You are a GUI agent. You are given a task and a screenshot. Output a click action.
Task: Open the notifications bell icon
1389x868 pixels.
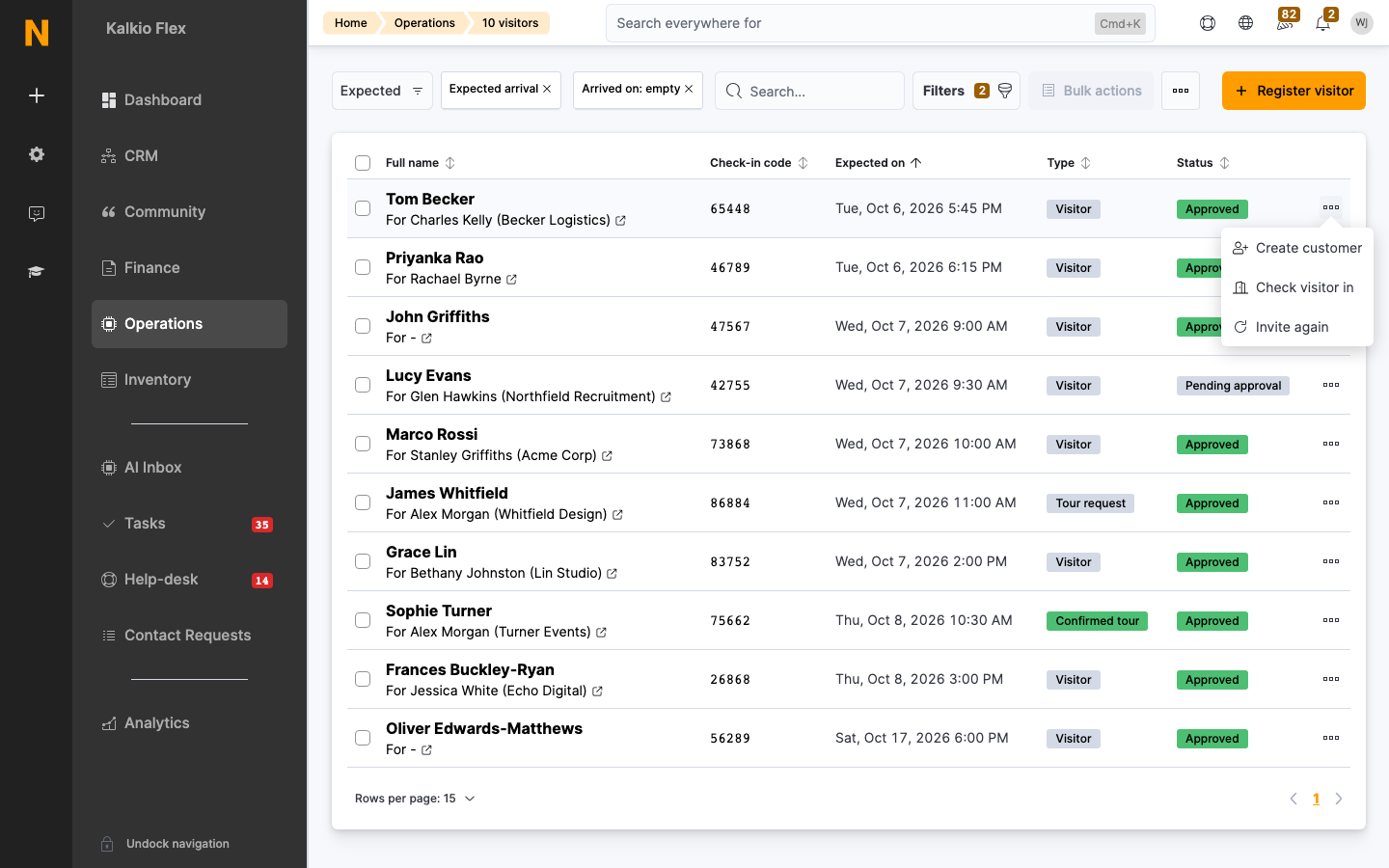(x=1323, y=23)
